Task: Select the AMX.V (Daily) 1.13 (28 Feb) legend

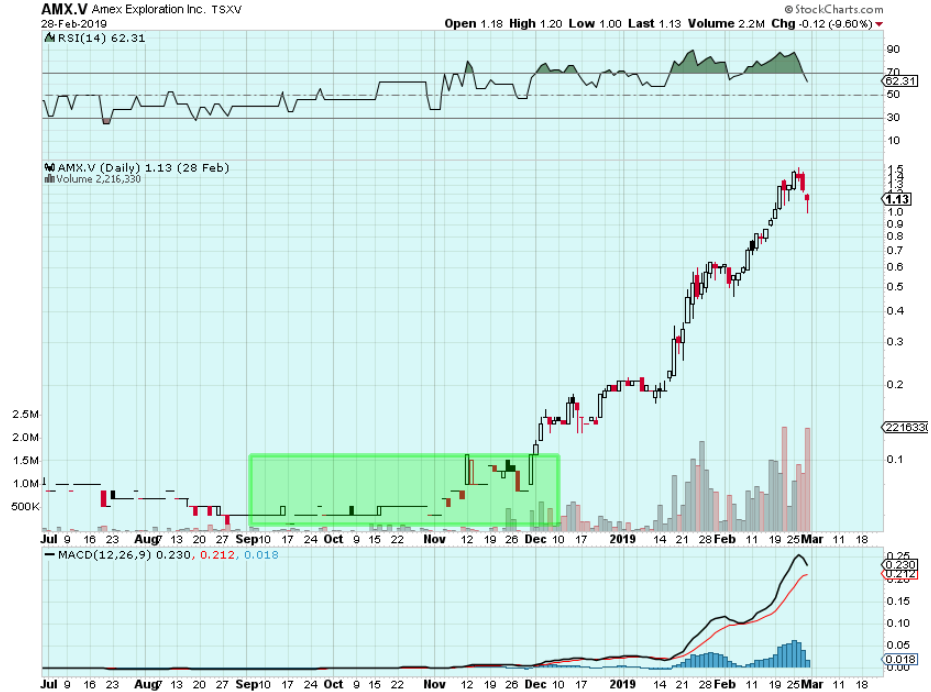Action: point(143,168)
